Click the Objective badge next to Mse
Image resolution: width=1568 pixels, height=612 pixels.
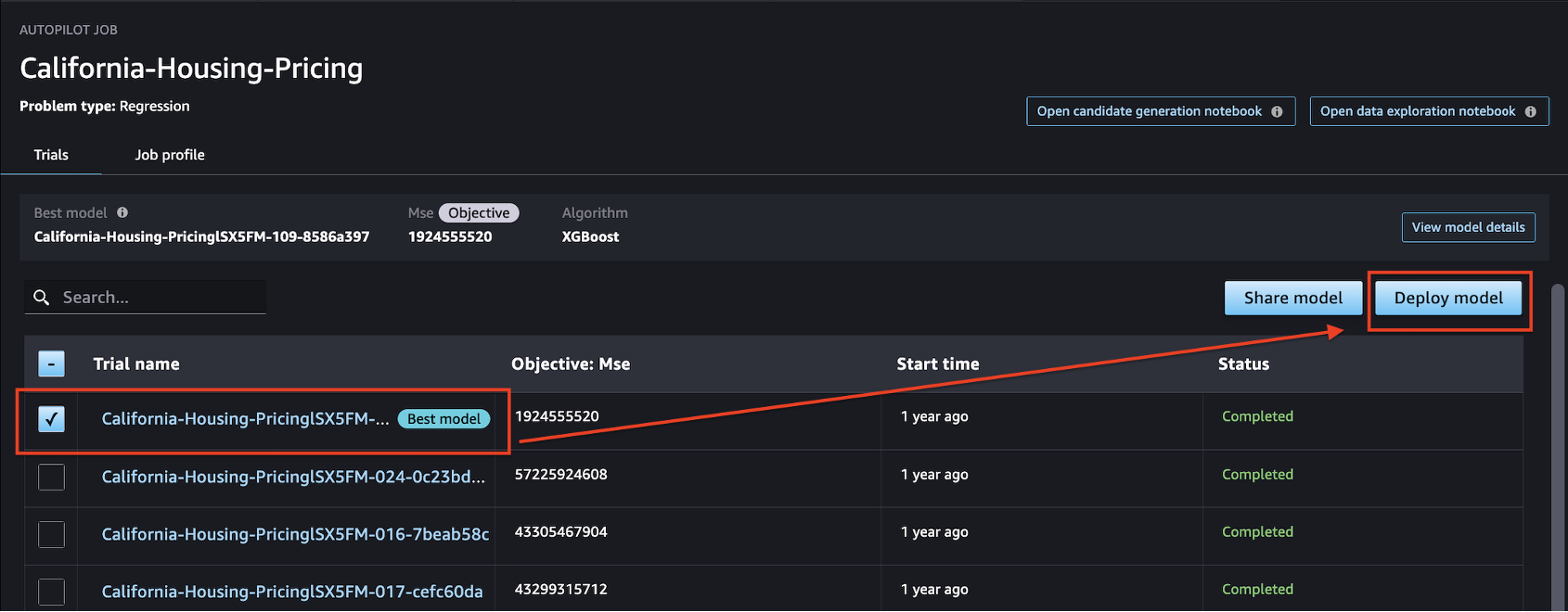point(479,213)
